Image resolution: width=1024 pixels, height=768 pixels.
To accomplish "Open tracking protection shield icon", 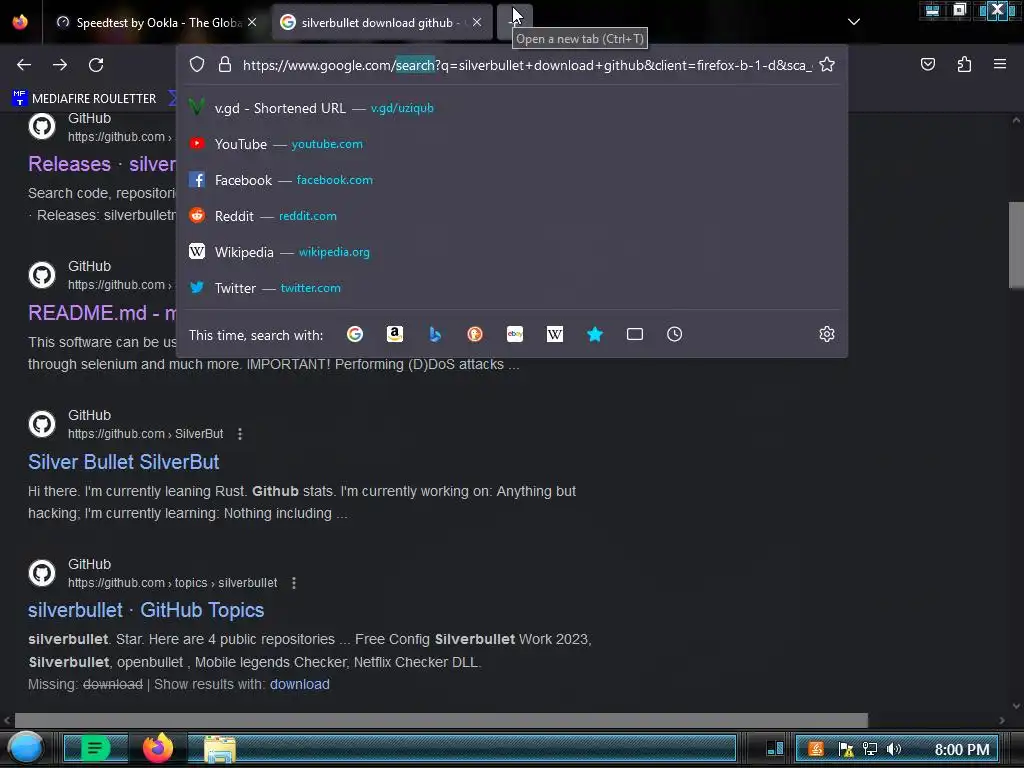I will pos(197,65).
